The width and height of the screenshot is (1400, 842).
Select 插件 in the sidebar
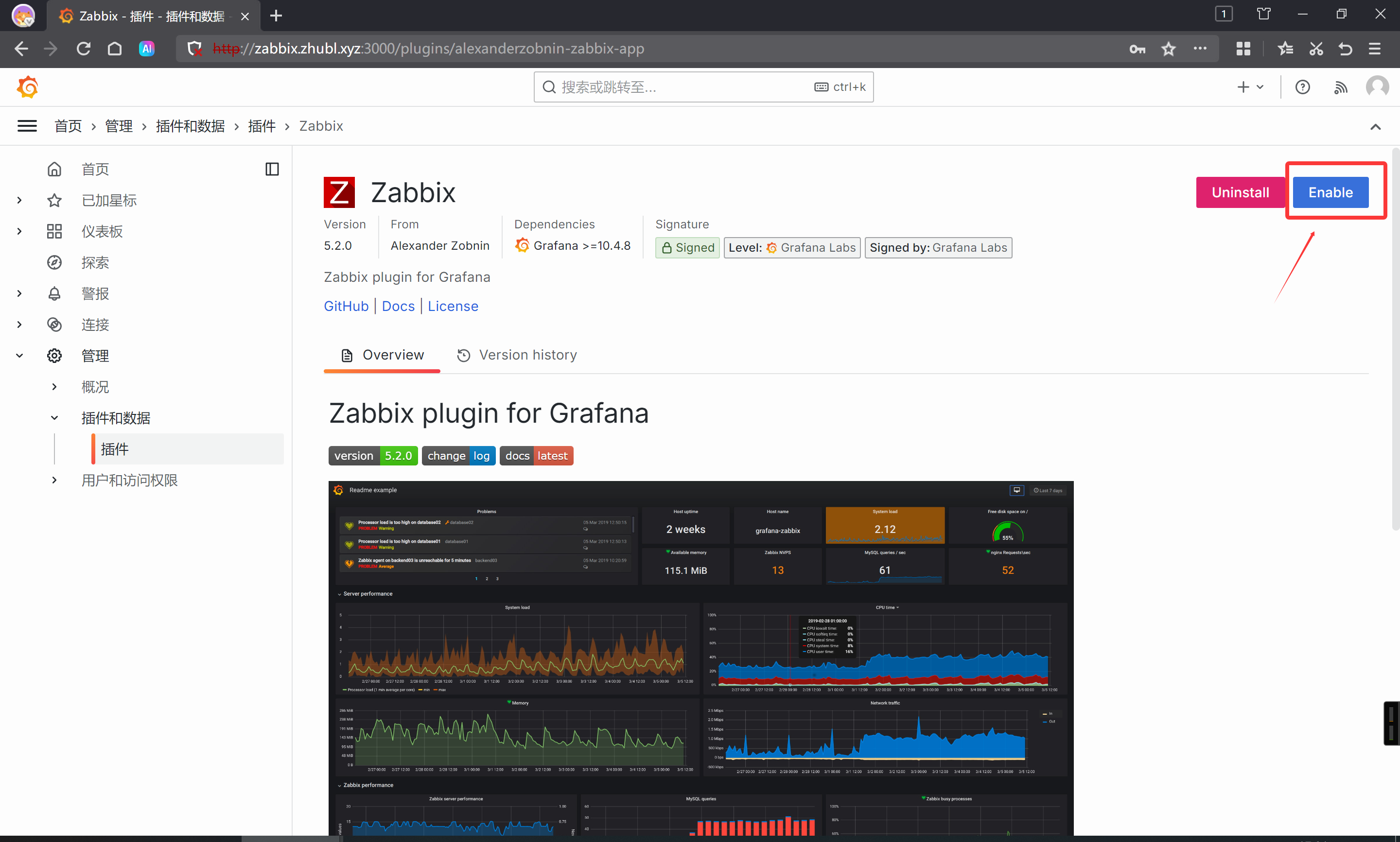[187, 449]
